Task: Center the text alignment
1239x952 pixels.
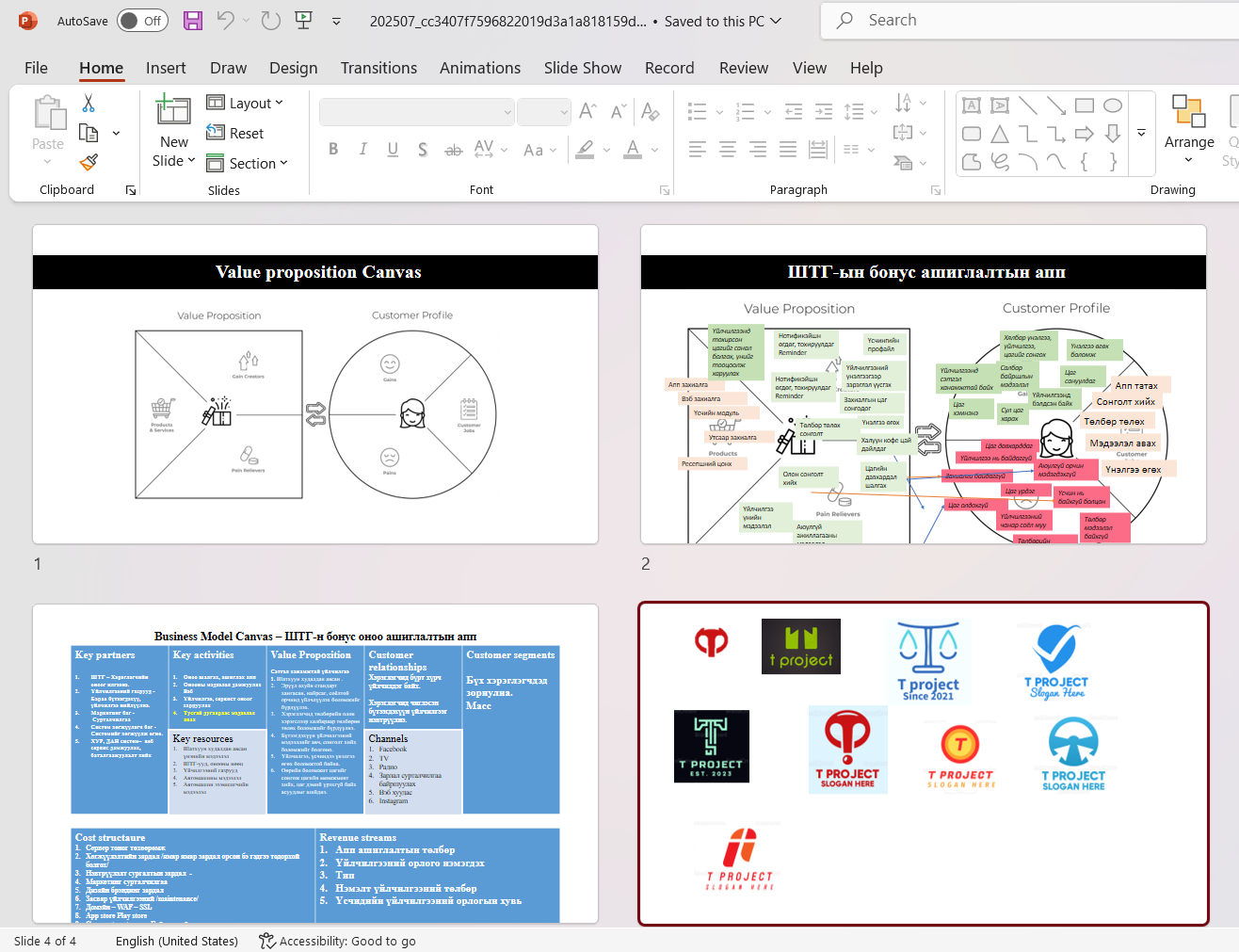Action: point(728,149)
